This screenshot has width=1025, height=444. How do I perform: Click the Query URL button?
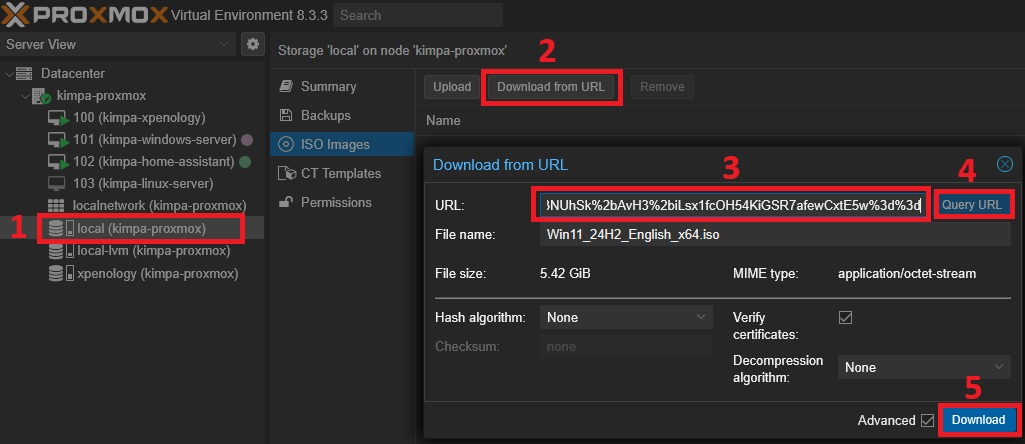[974, 204]
